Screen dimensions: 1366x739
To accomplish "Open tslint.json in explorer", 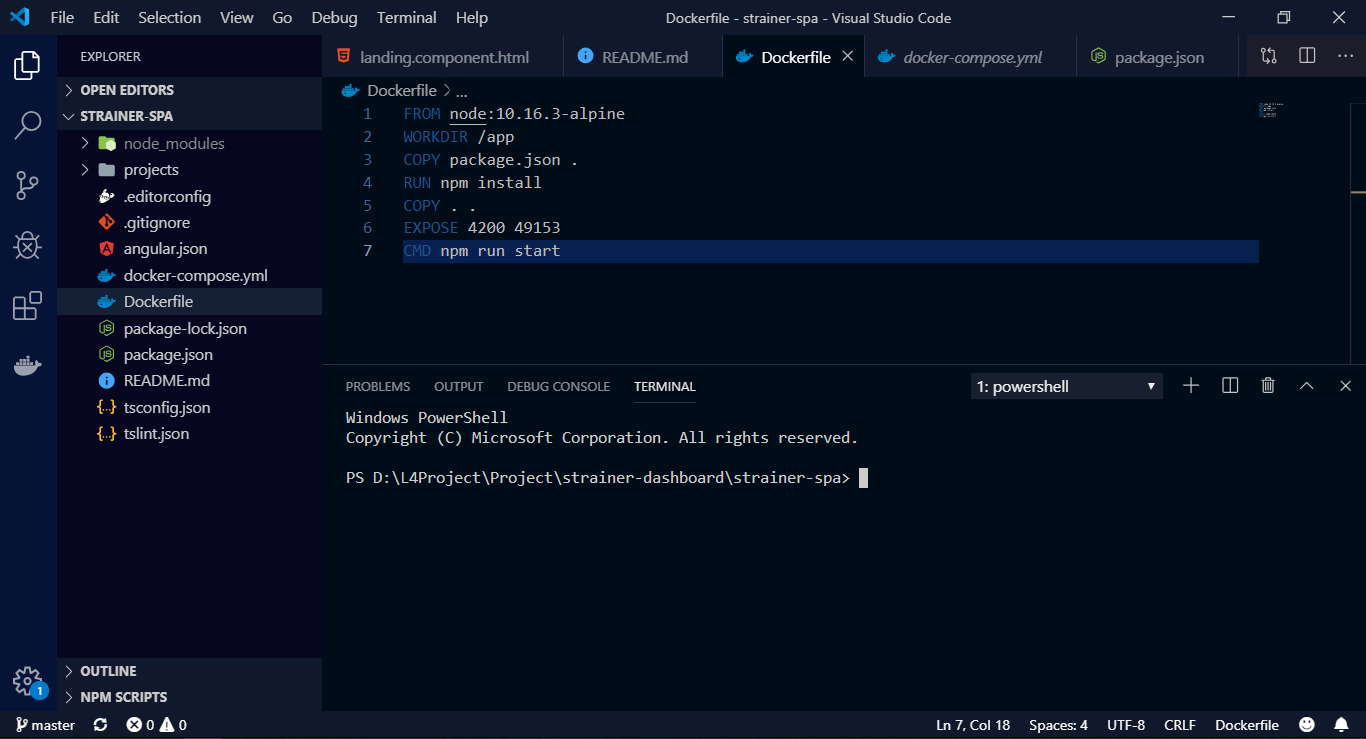I will click(x=189, y=433).
